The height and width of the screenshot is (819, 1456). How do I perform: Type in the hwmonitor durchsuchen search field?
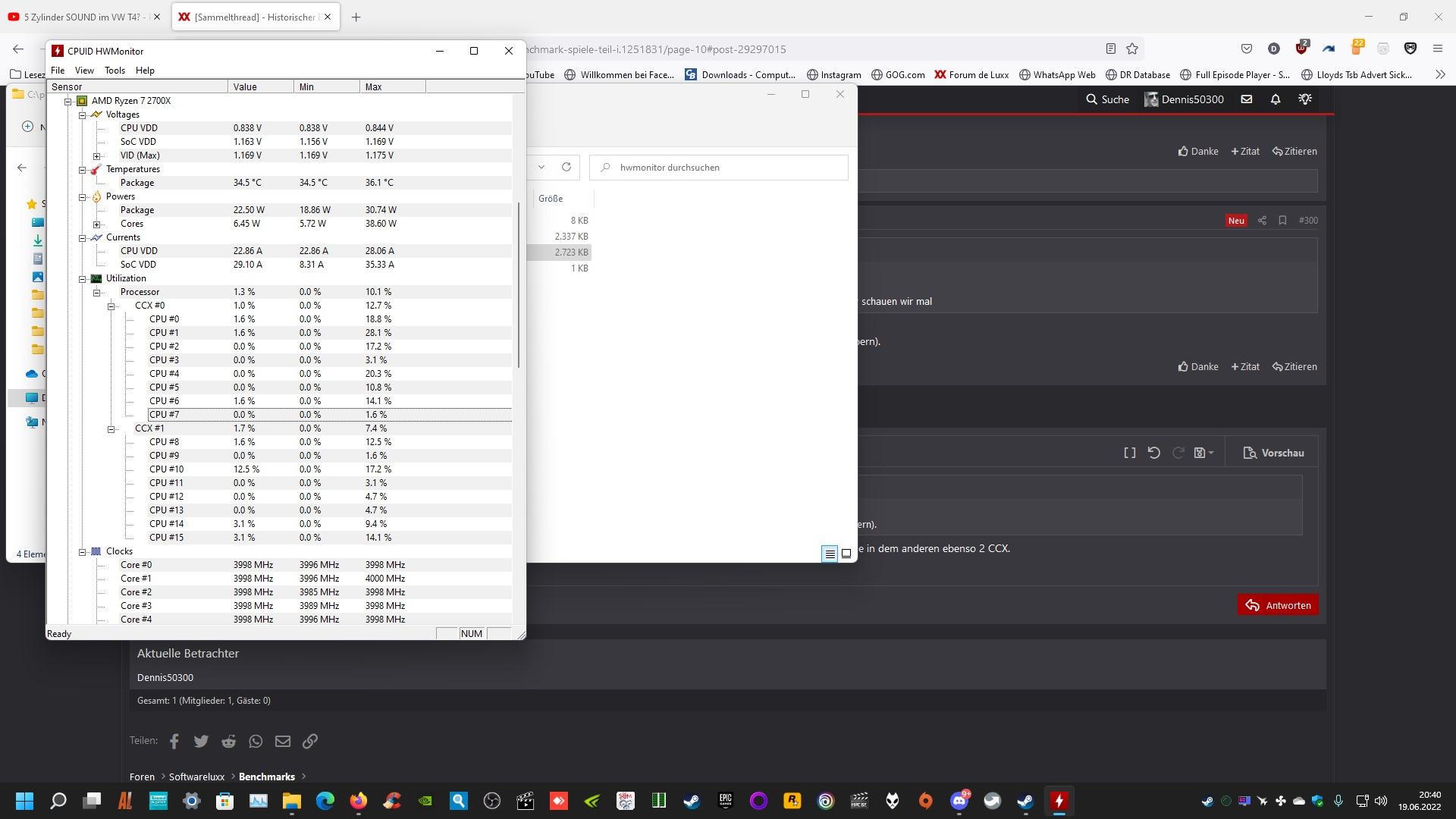coord(719,167)
